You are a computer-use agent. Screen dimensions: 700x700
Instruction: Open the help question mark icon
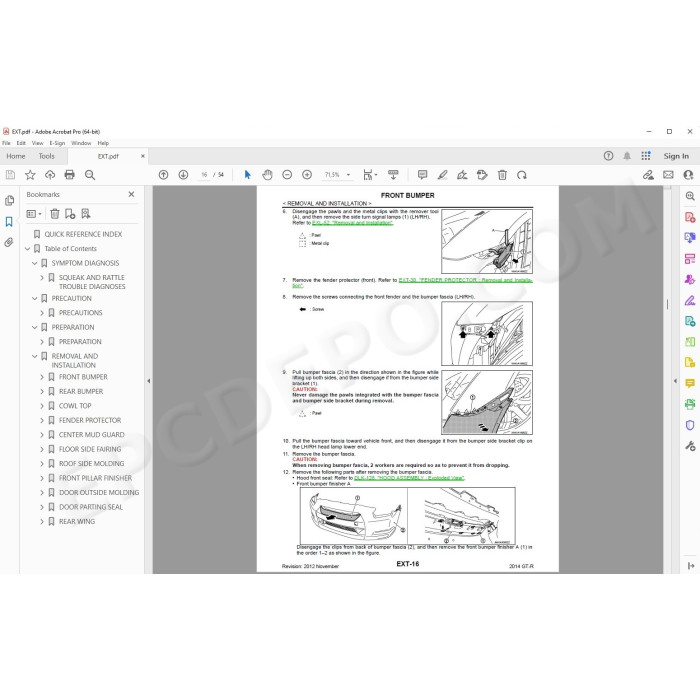tap(608, 156)
